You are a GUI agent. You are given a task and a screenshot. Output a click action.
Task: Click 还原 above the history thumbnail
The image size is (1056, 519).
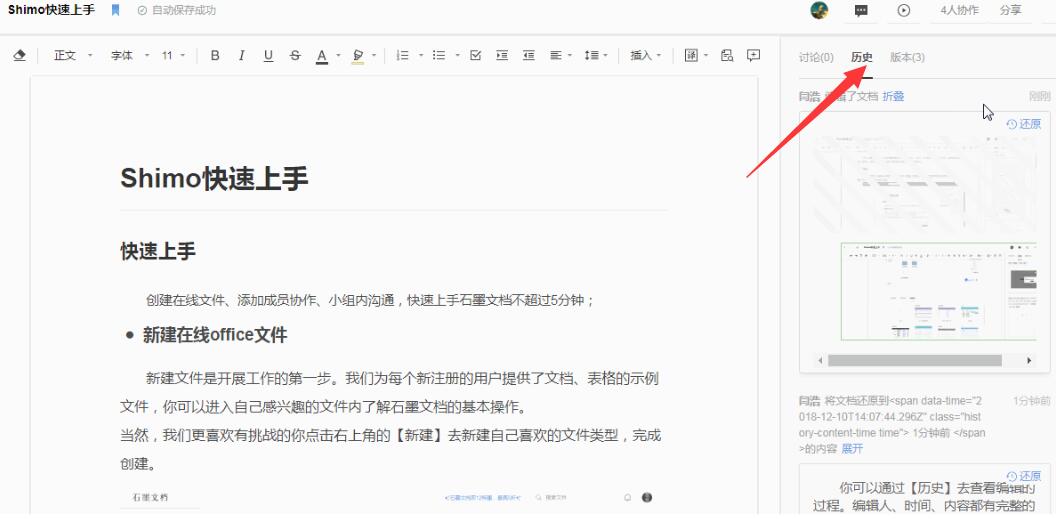(x=1024, y=124)
